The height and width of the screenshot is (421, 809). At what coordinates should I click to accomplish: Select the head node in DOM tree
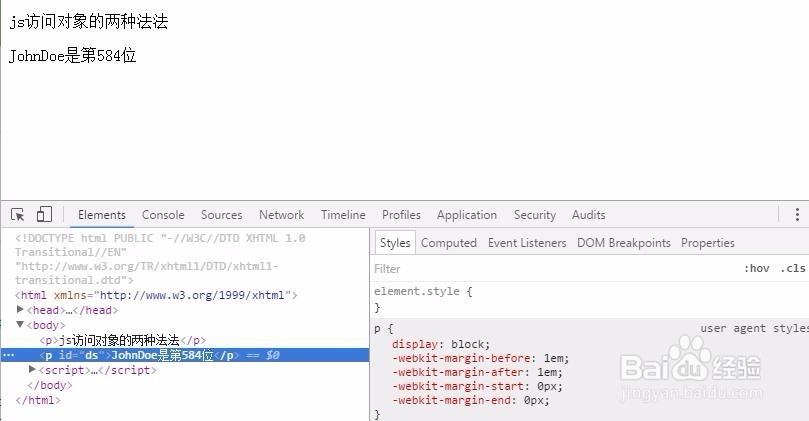(x=72, y=310)
